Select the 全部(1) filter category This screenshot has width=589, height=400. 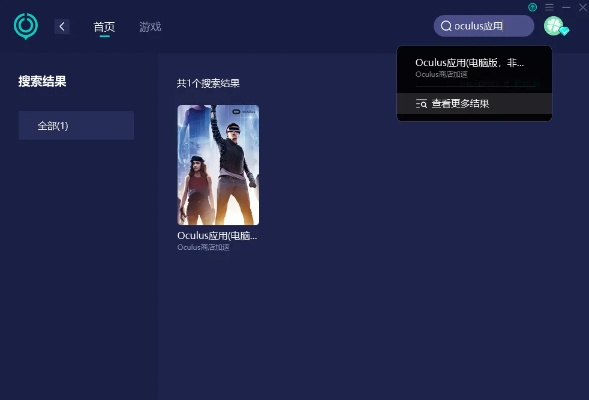pos(76,125)
